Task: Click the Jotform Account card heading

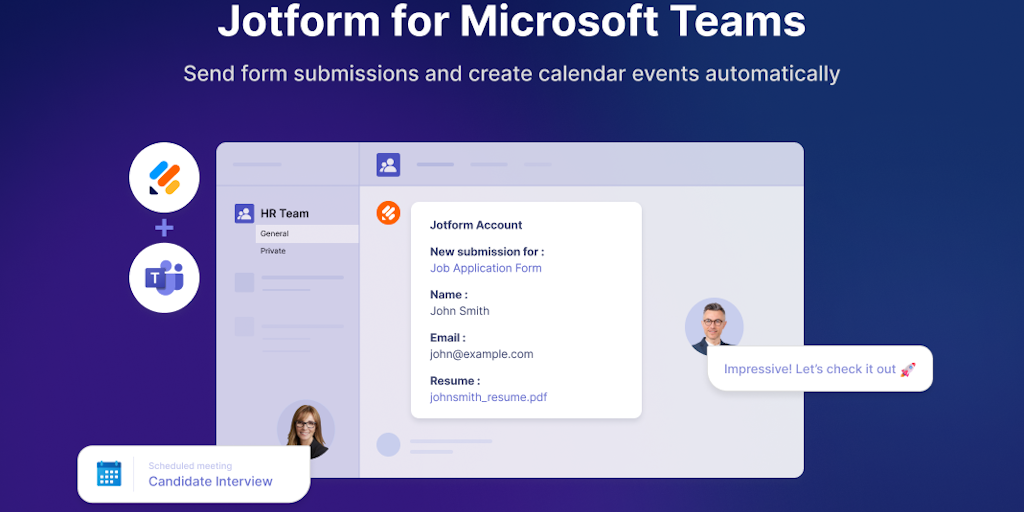Action: (x=476, y=225)
